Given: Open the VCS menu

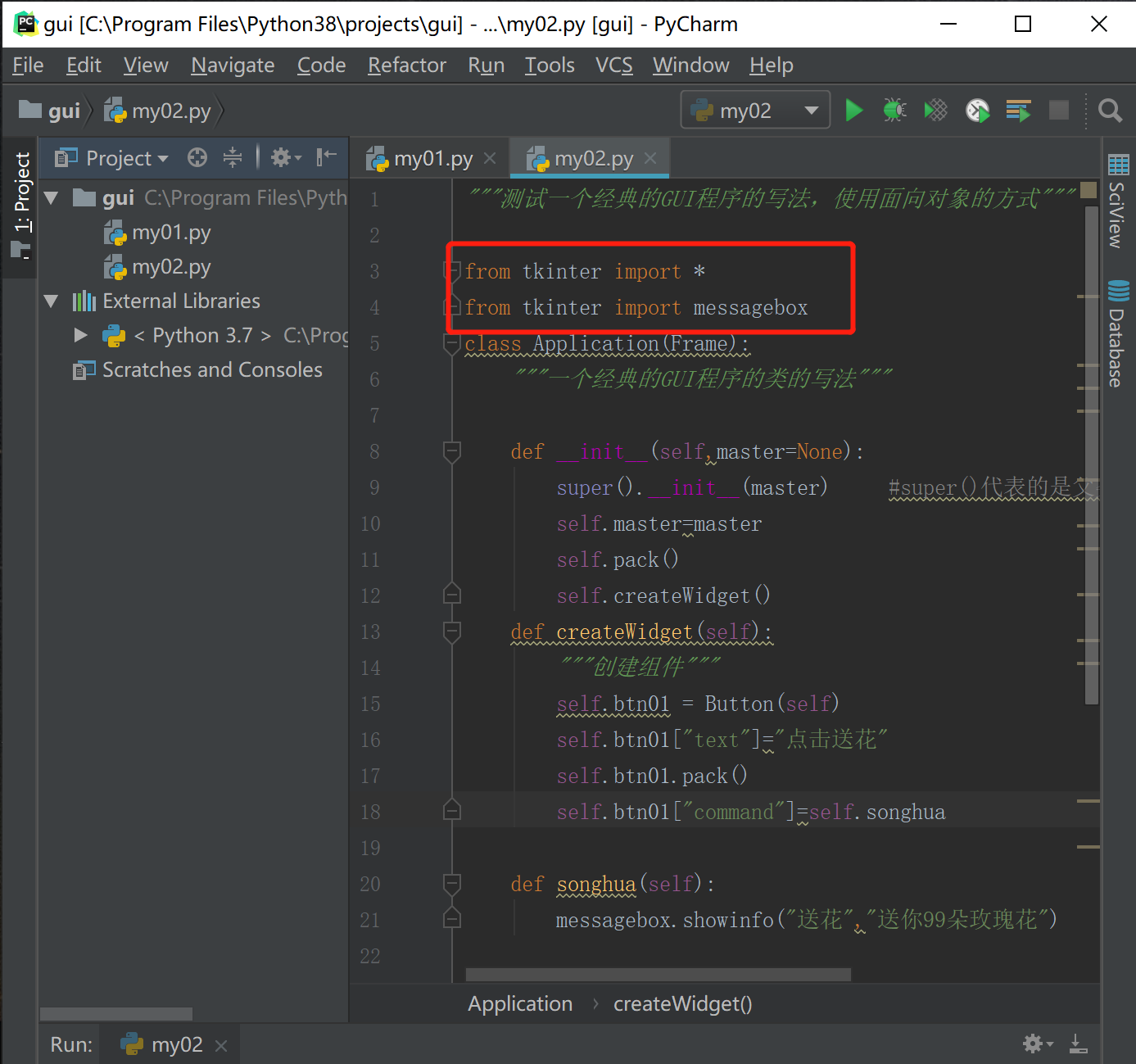Looking at the screenshot, I should point(614,65).
